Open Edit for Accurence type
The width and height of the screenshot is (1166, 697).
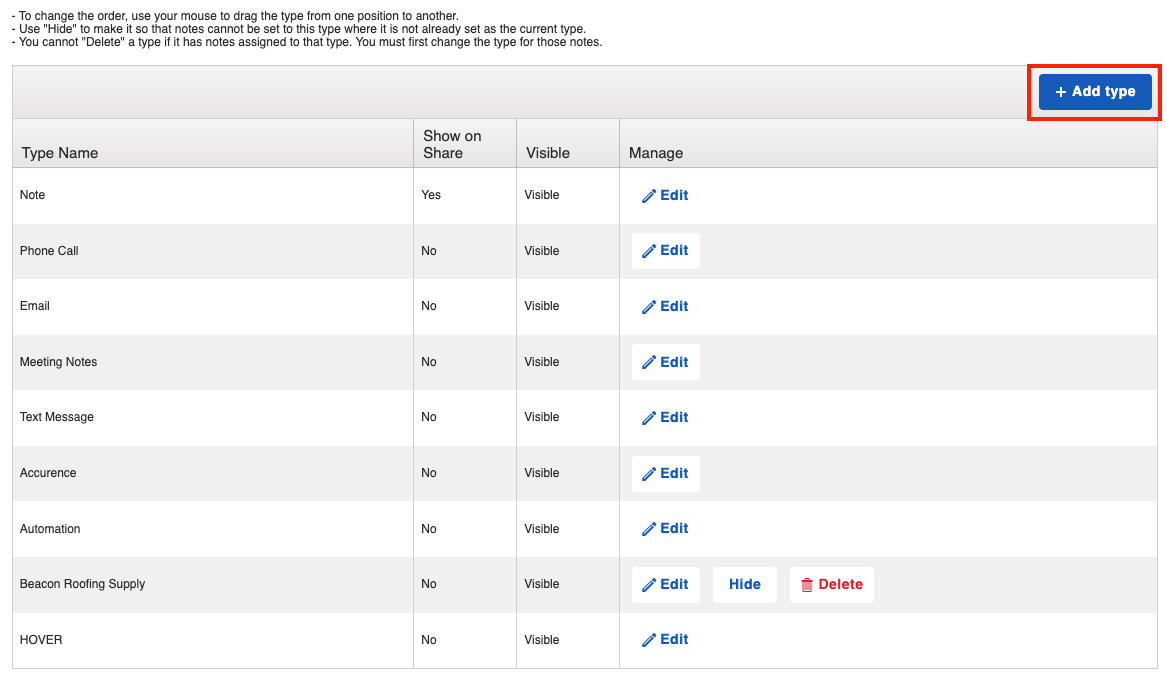coord(665,474)
